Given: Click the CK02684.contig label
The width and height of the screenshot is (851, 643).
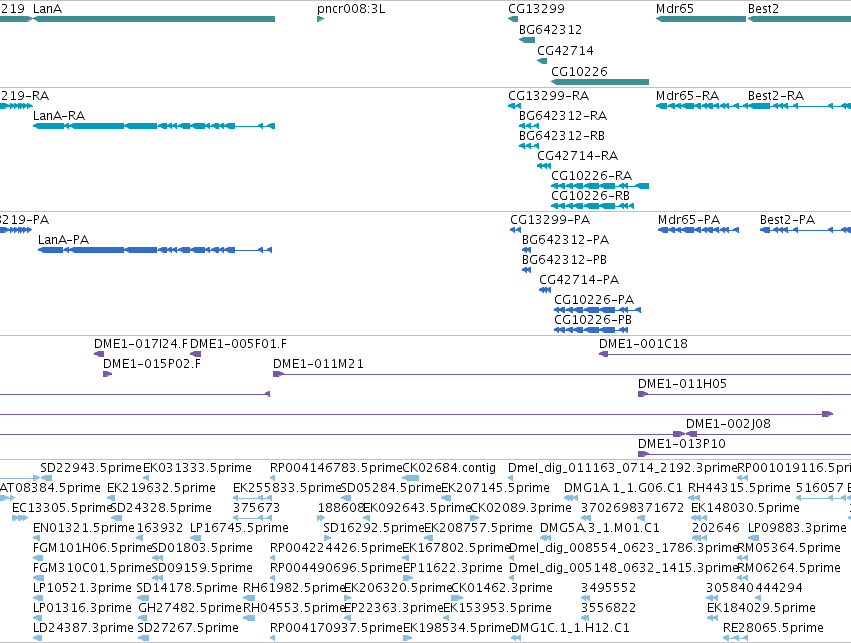Looking at the screenshot, I should tap(449, 468).
